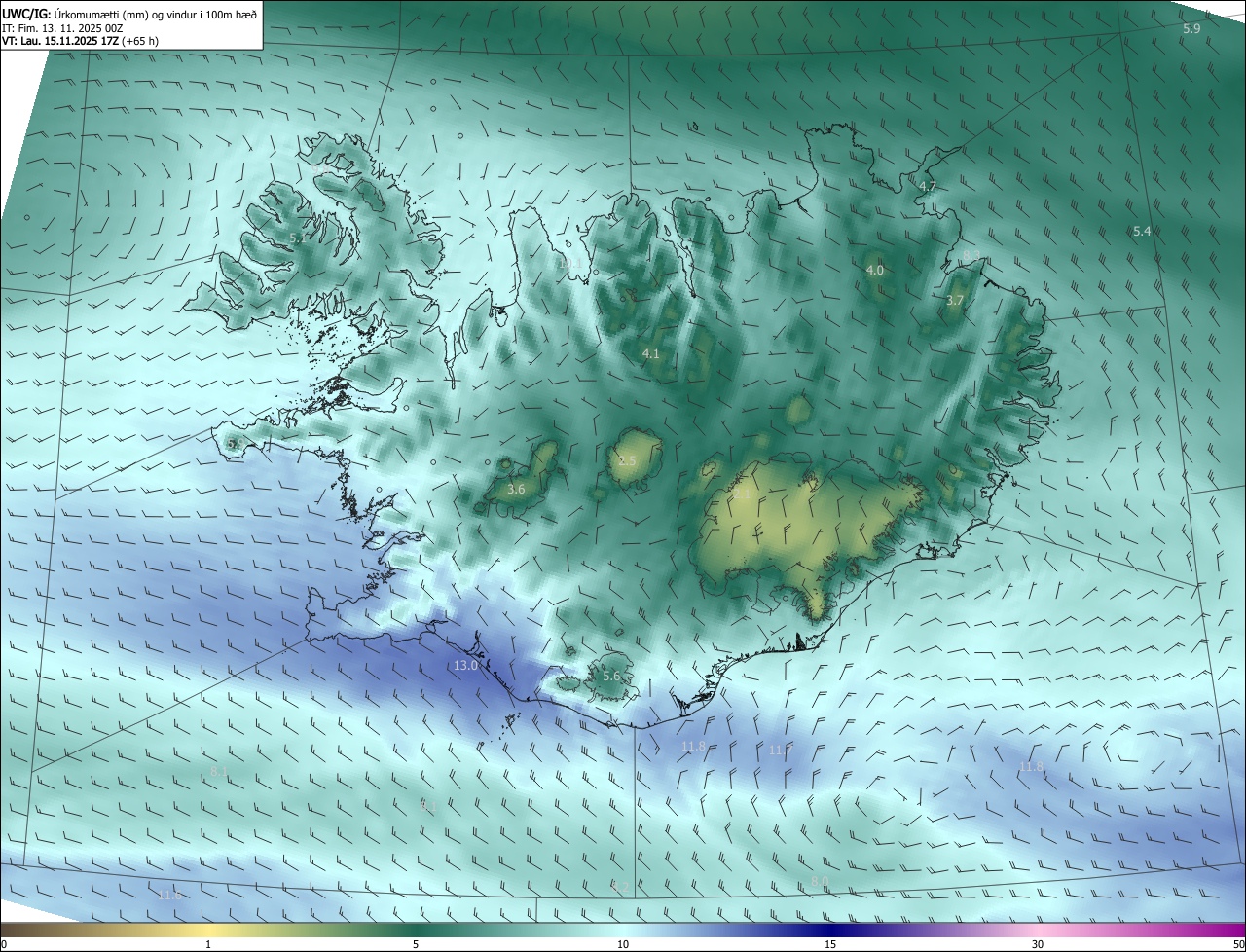Click the 5.6 value on the map
1246x952 pixels.
pyautogui.click(x=611, y=677)
